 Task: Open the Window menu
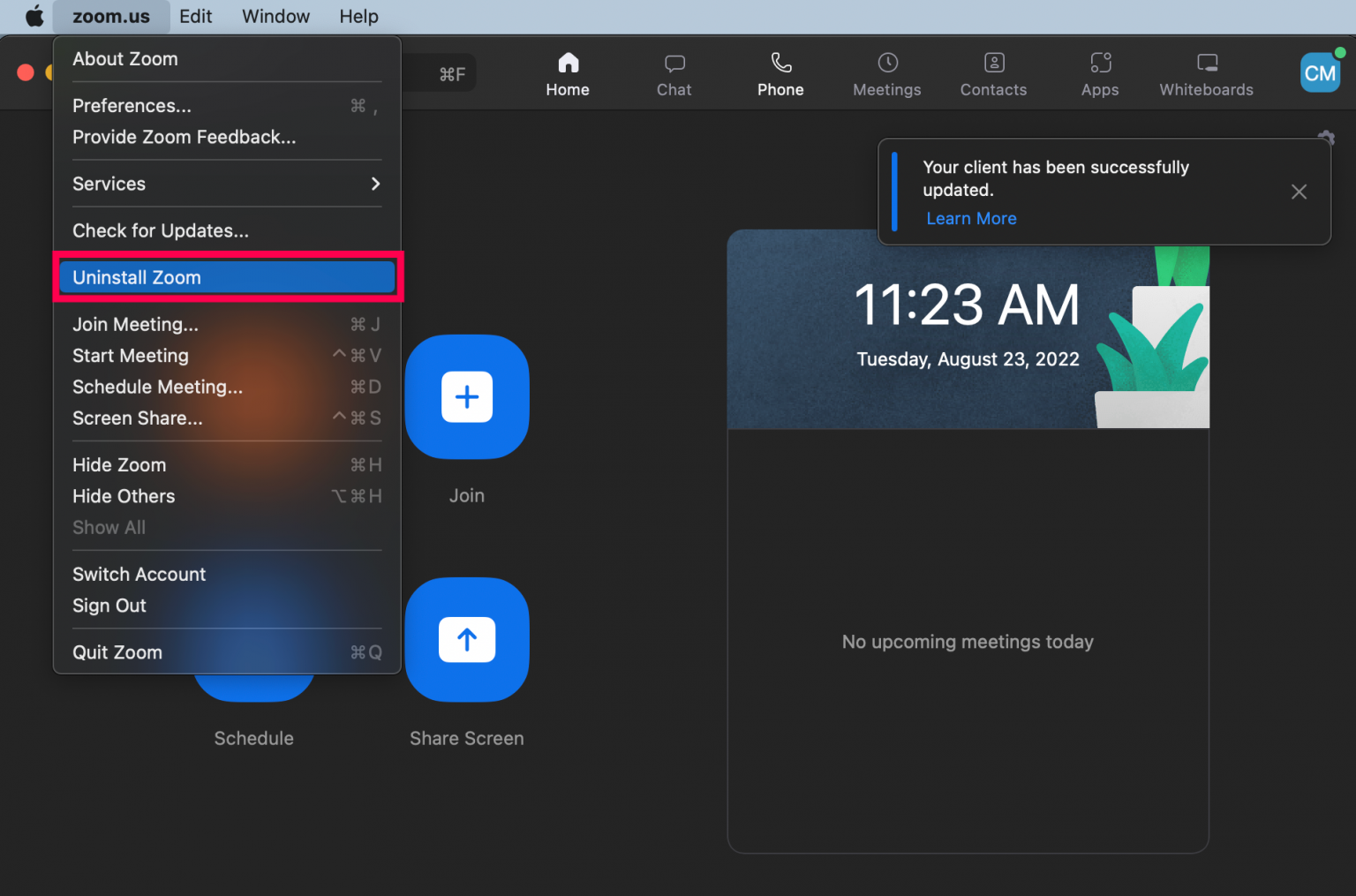(x=275, y=16)
